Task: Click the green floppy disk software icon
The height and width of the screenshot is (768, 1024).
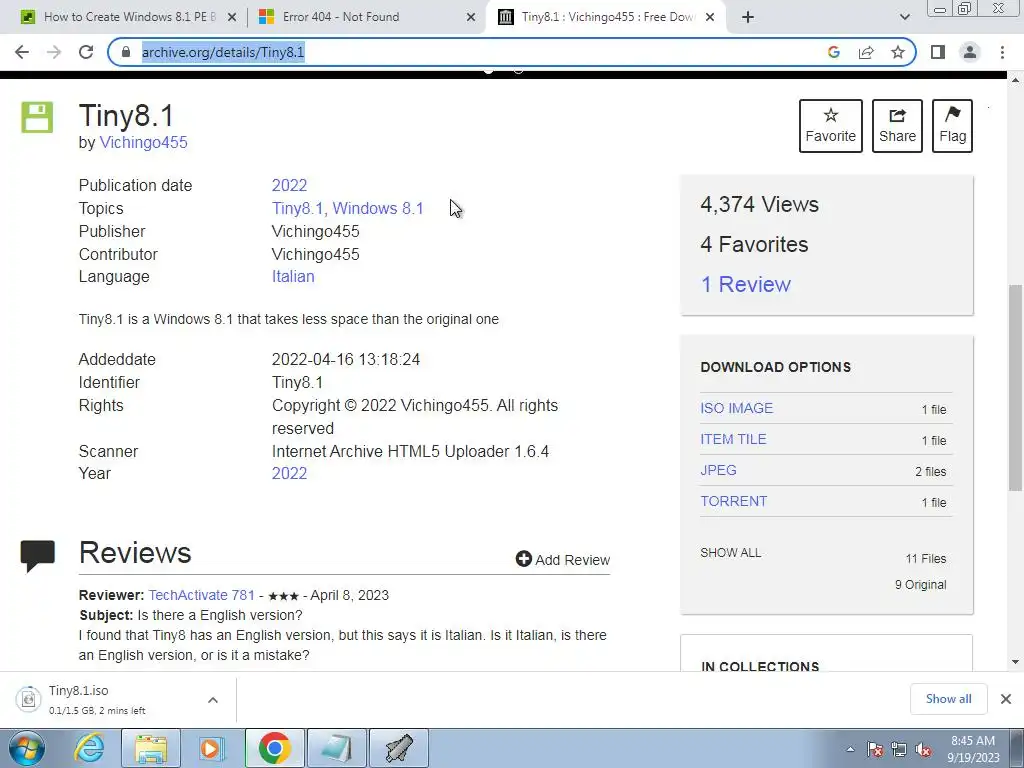Action: [x=37, y=118]
